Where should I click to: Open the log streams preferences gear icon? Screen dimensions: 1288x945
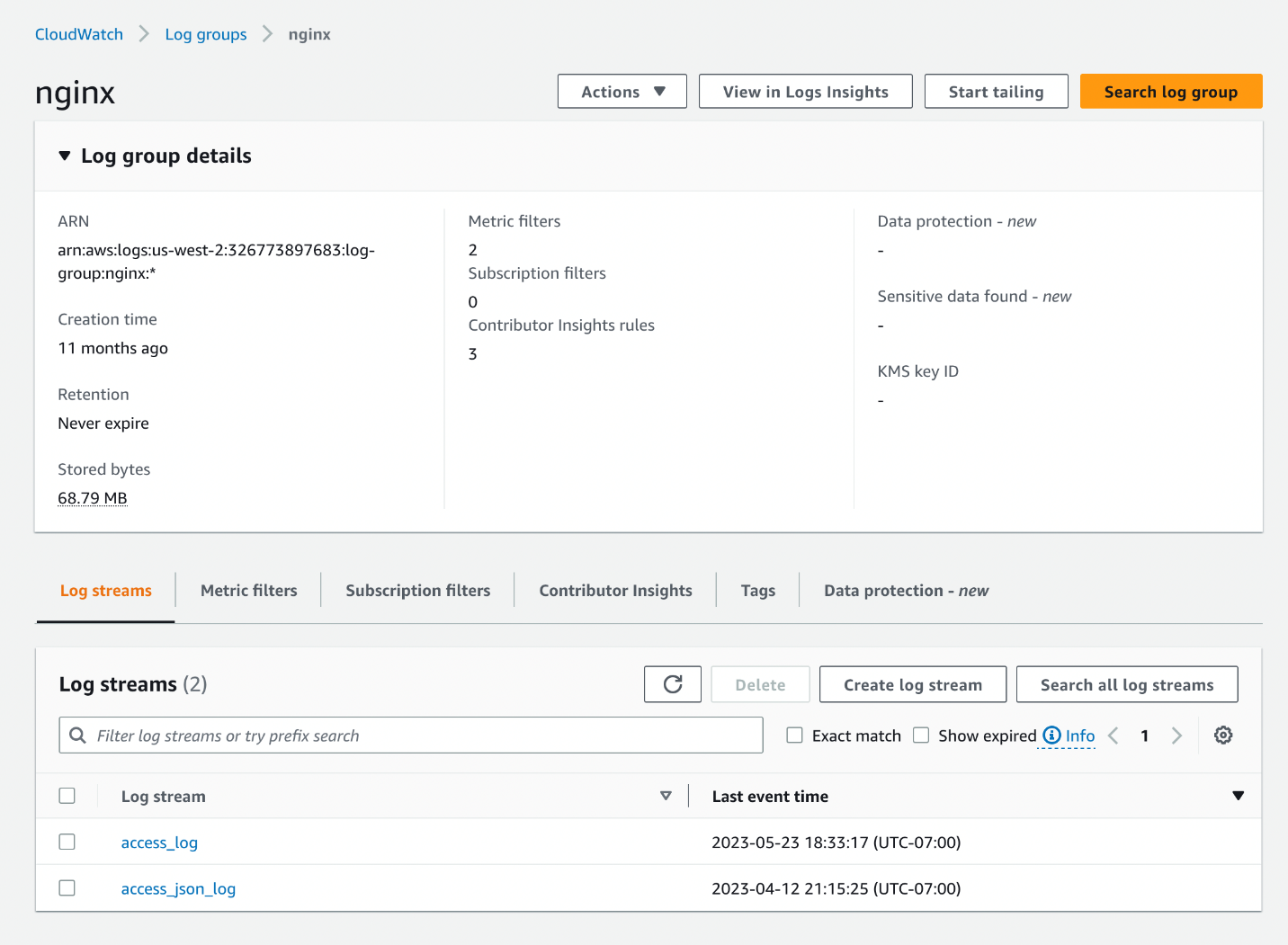tap(1223, 735)
